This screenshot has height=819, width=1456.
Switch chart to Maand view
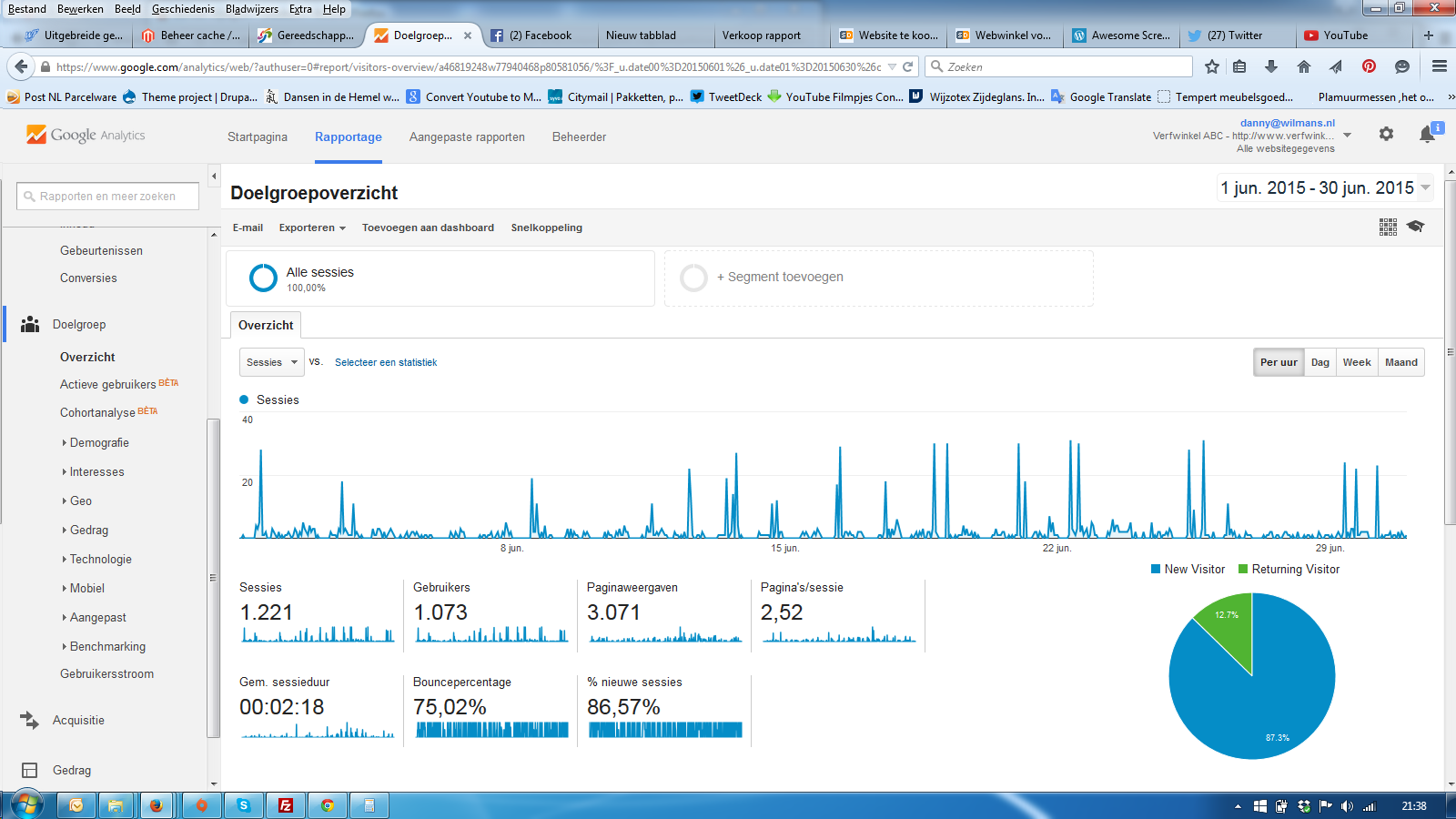(x=1401, y=362)
